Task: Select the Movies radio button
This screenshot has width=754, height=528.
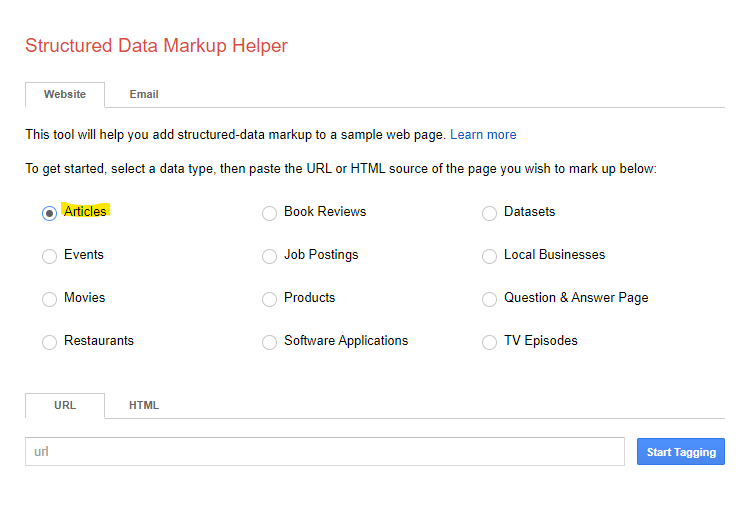Action: 49,299
